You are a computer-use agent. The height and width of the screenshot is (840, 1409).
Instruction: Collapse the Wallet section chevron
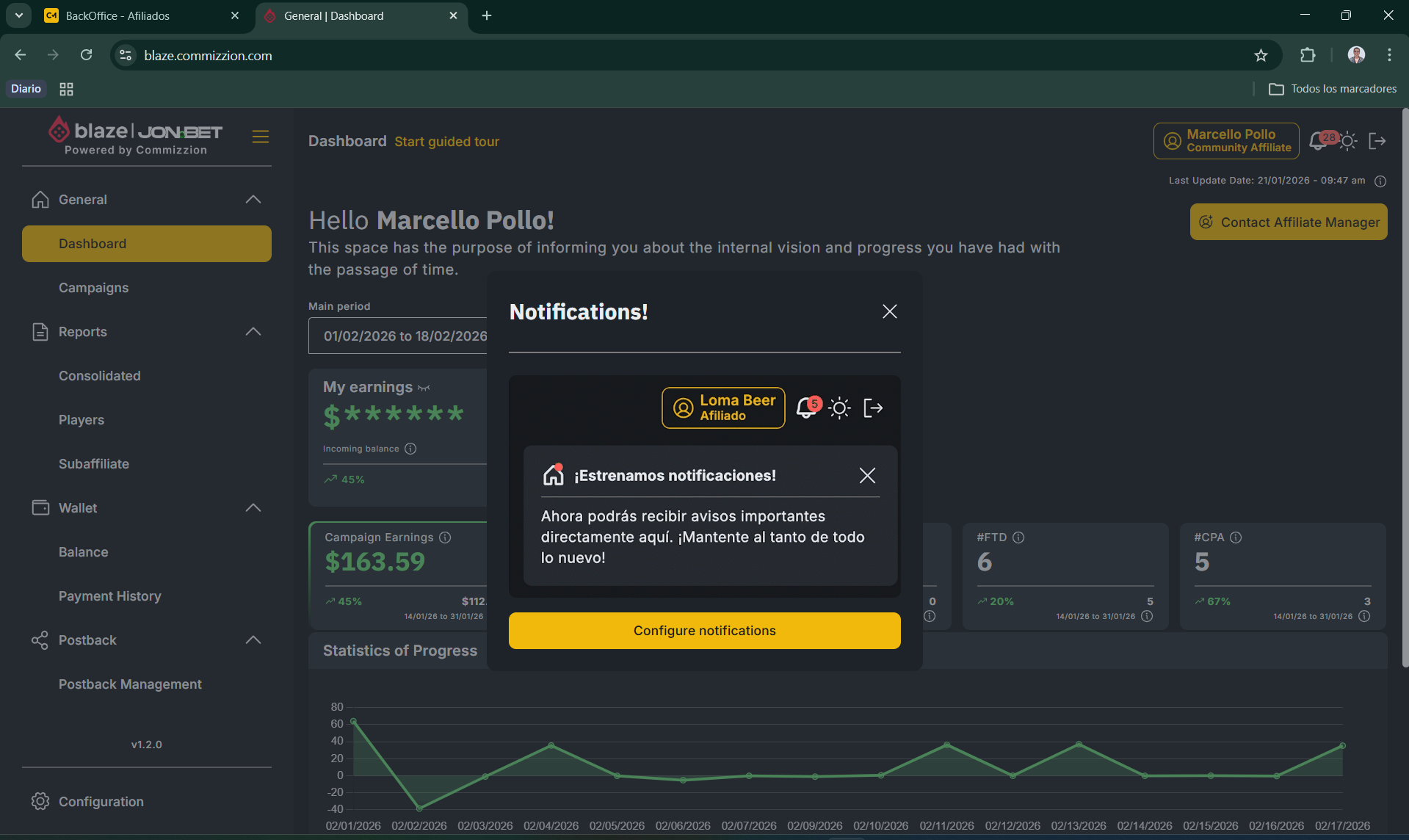(253, 507)
